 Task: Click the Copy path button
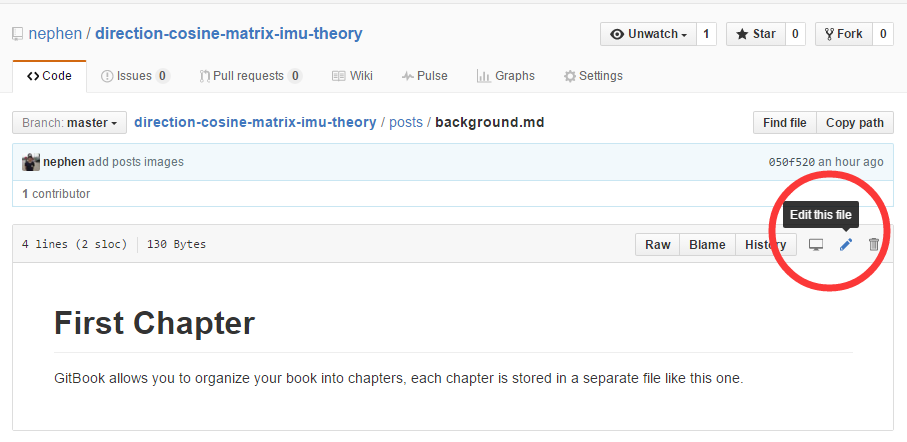(855, 123)
